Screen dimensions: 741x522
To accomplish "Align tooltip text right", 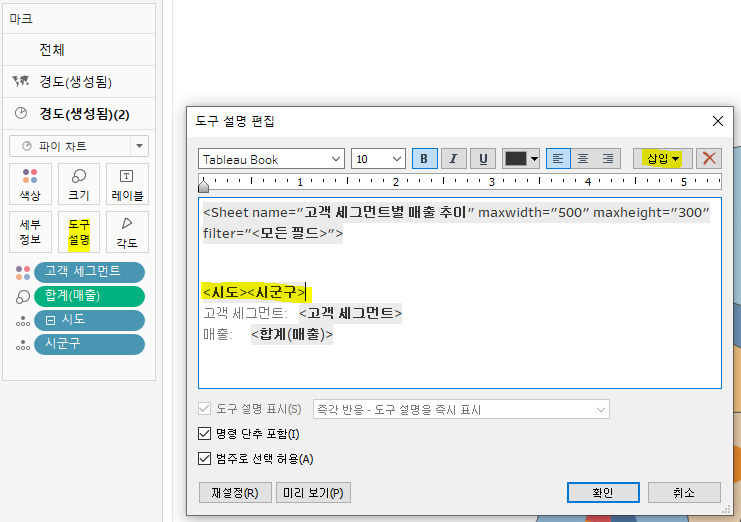I will click(608, 159).
